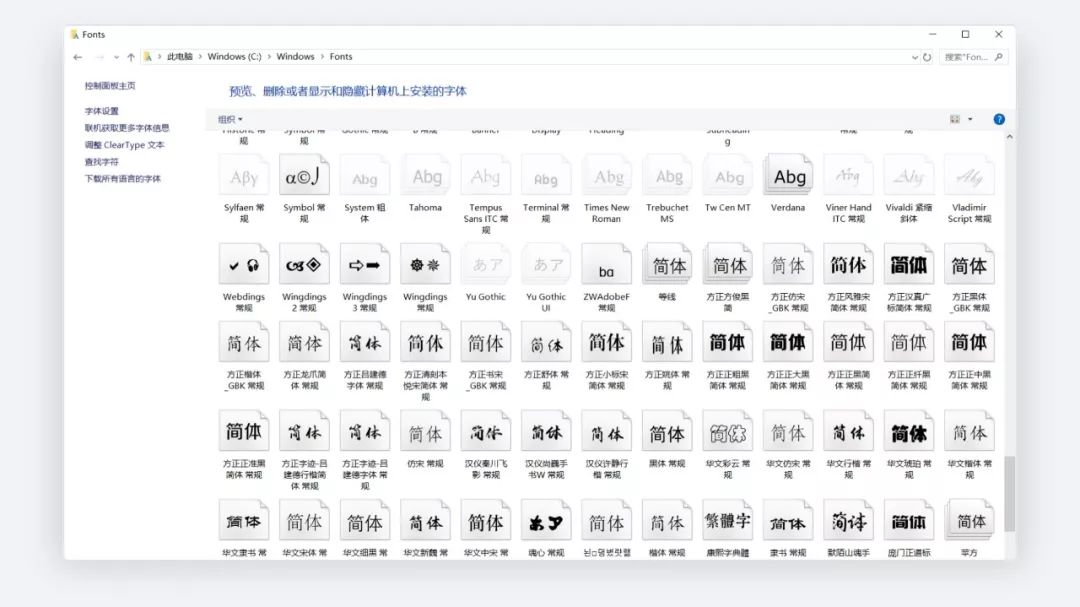Change view with the view layout icon

tap(955, 119)
